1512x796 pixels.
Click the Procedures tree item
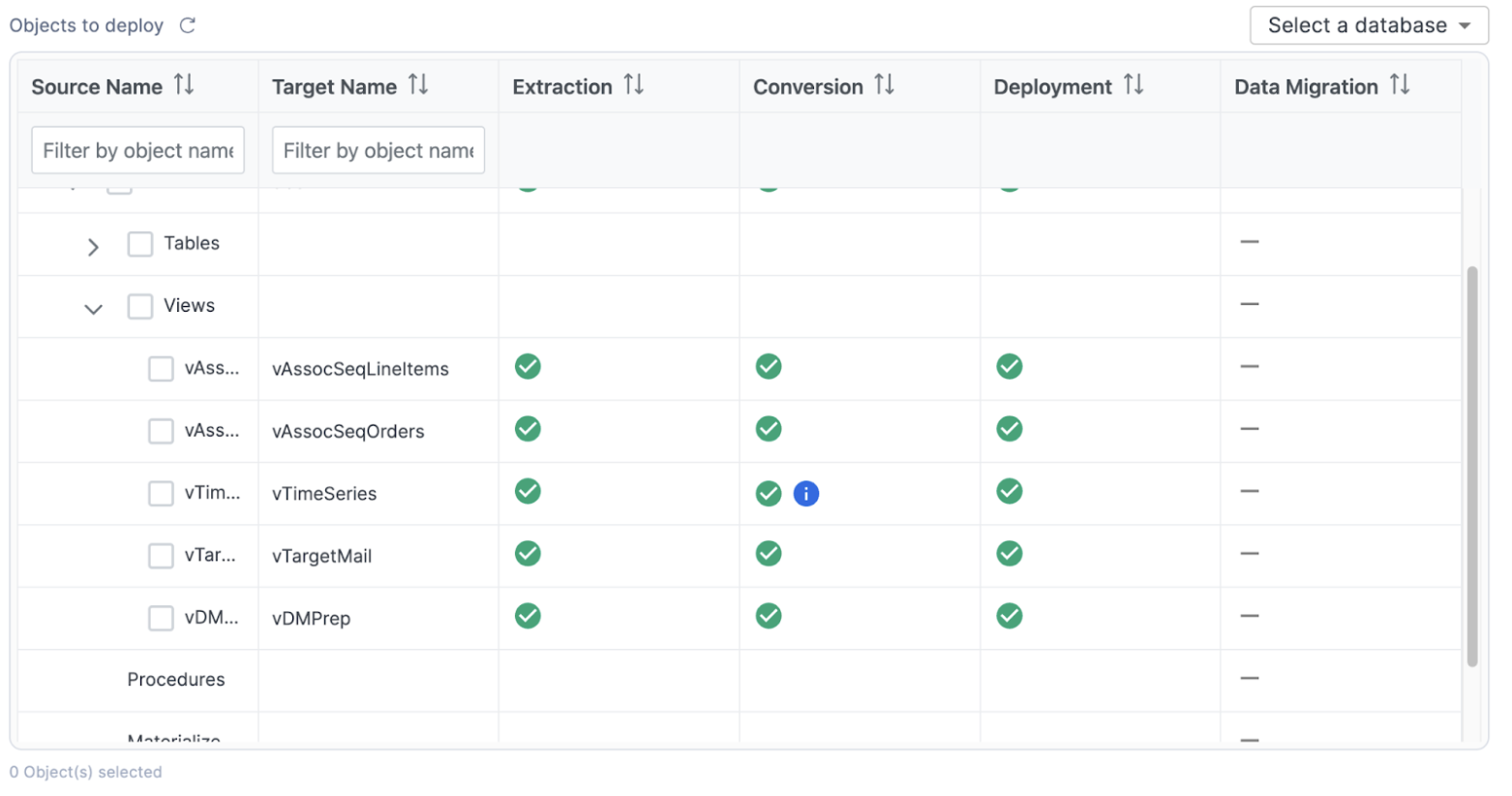click(176, 680)
